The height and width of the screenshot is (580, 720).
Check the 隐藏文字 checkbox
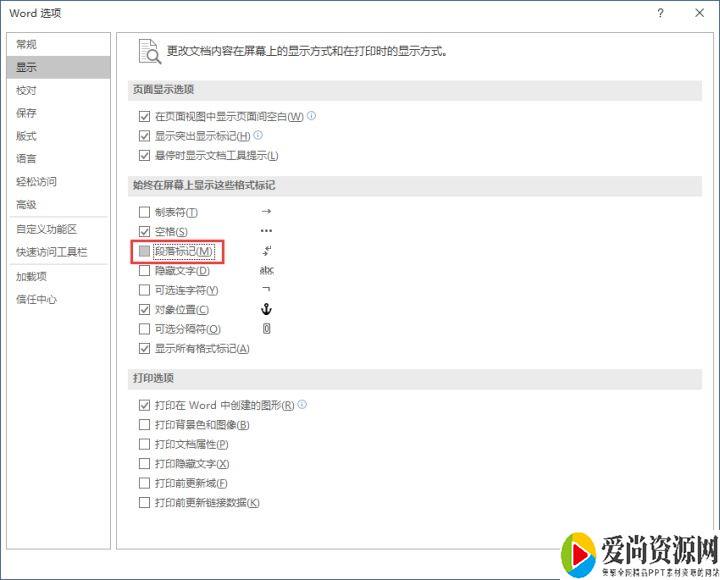pos(145,271)
